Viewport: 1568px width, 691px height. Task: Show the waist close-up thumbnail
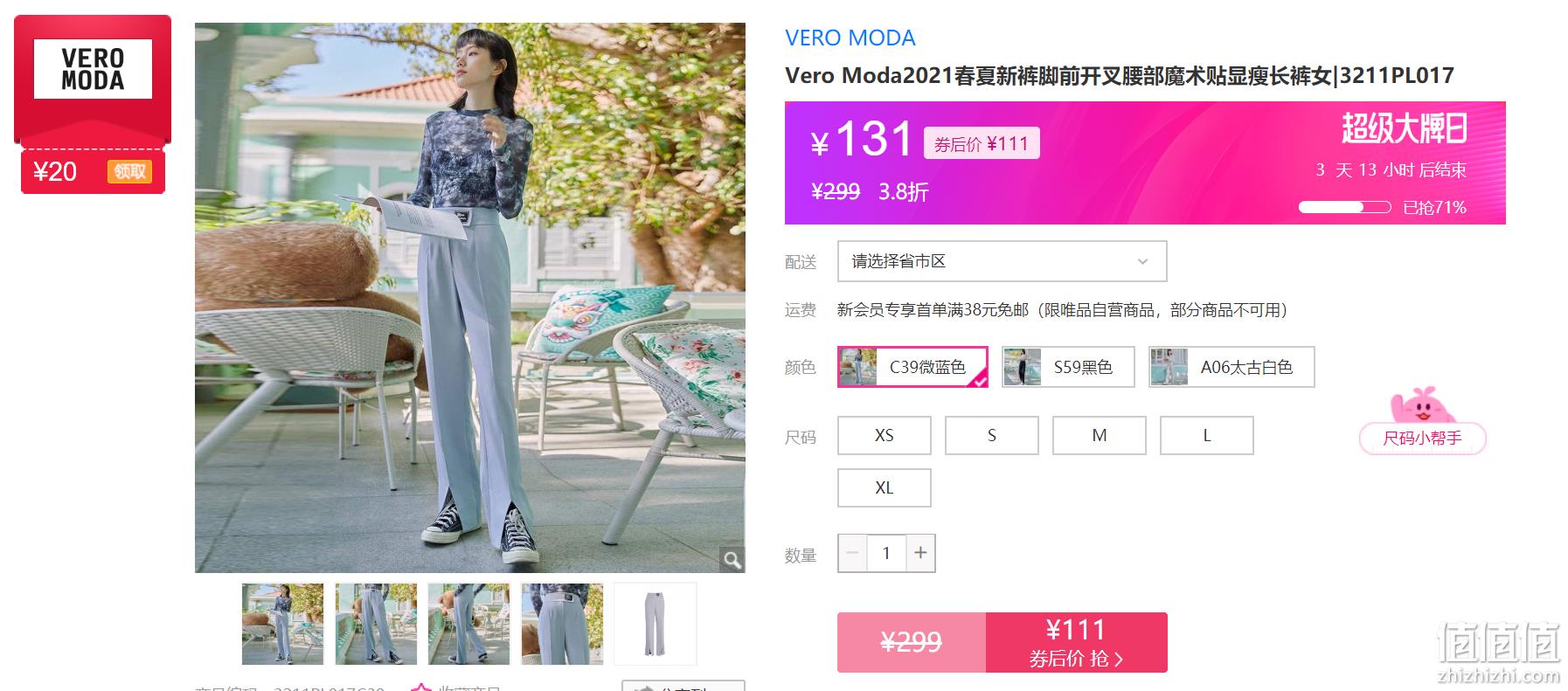pyautogui.click(x=562, y=624)
